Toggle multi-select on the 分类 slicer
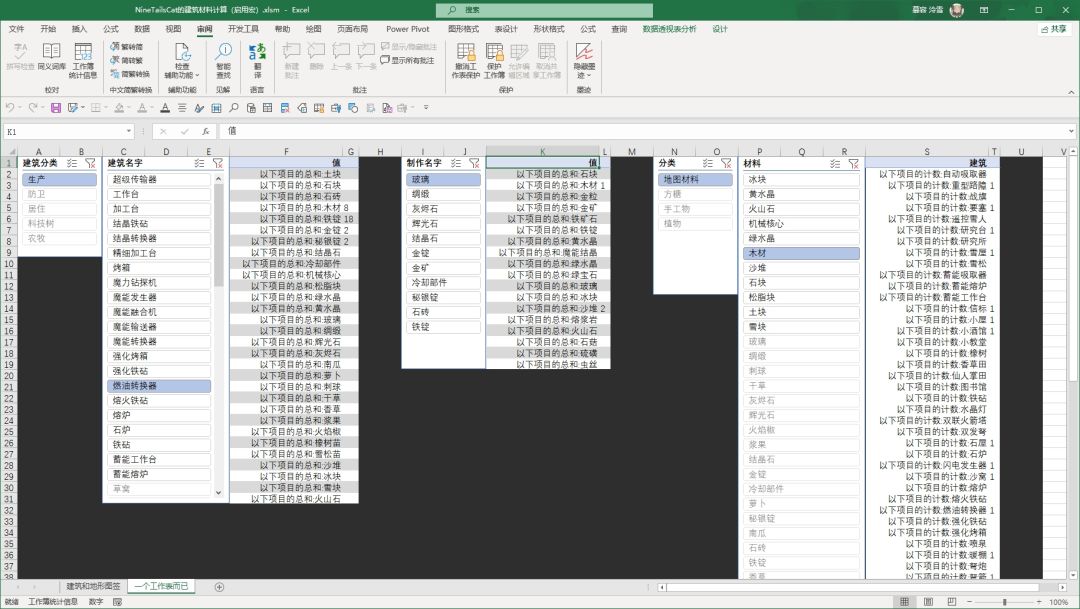 [x=709, y=163]
